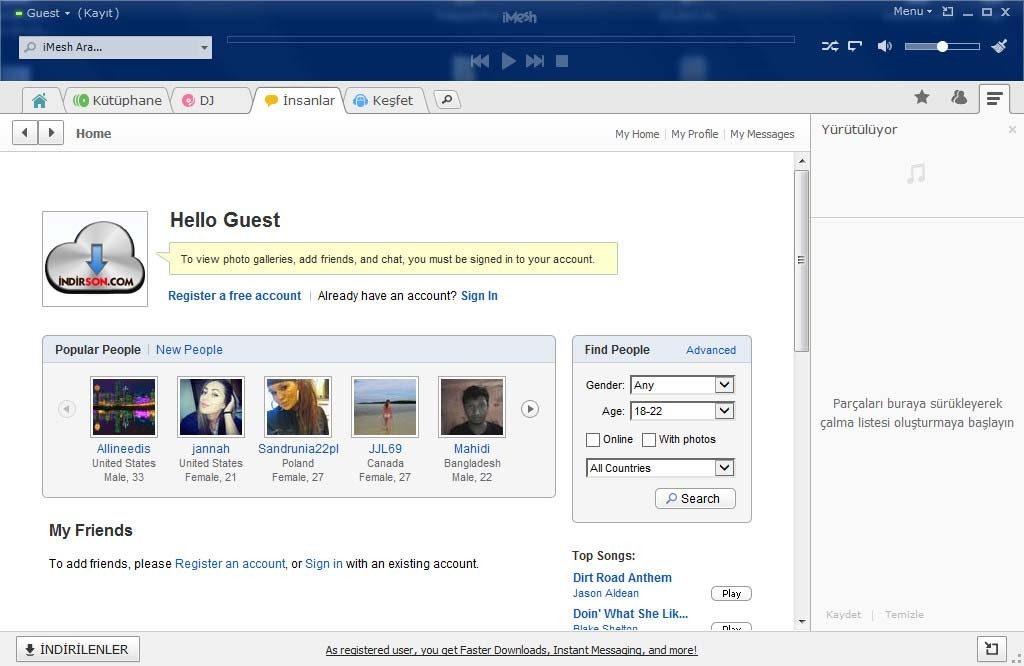Open Jason Aldean artist link
Image resolution: width=1024 pixels, height=666 pixels.
click(605, 593)
